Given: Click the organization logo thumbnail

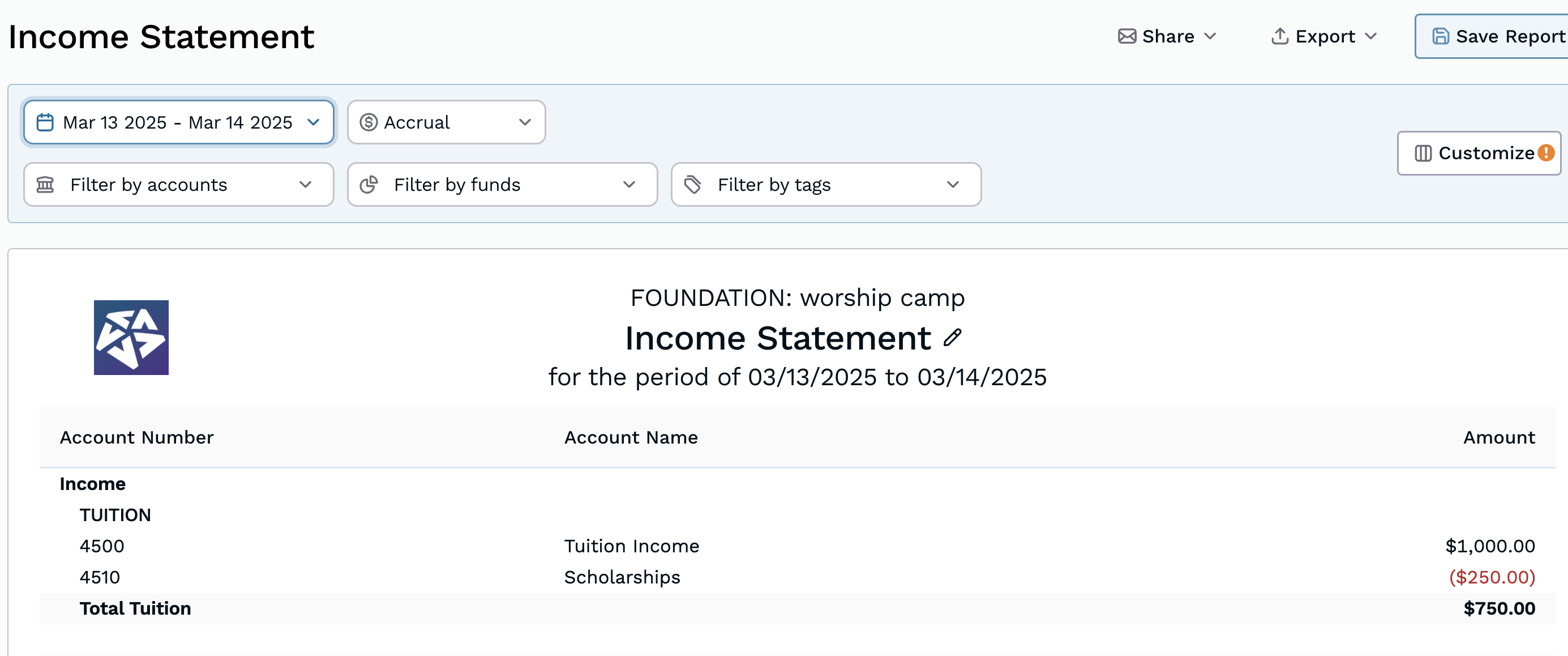Looking at the screenshot, I should [x=131, y=338].
